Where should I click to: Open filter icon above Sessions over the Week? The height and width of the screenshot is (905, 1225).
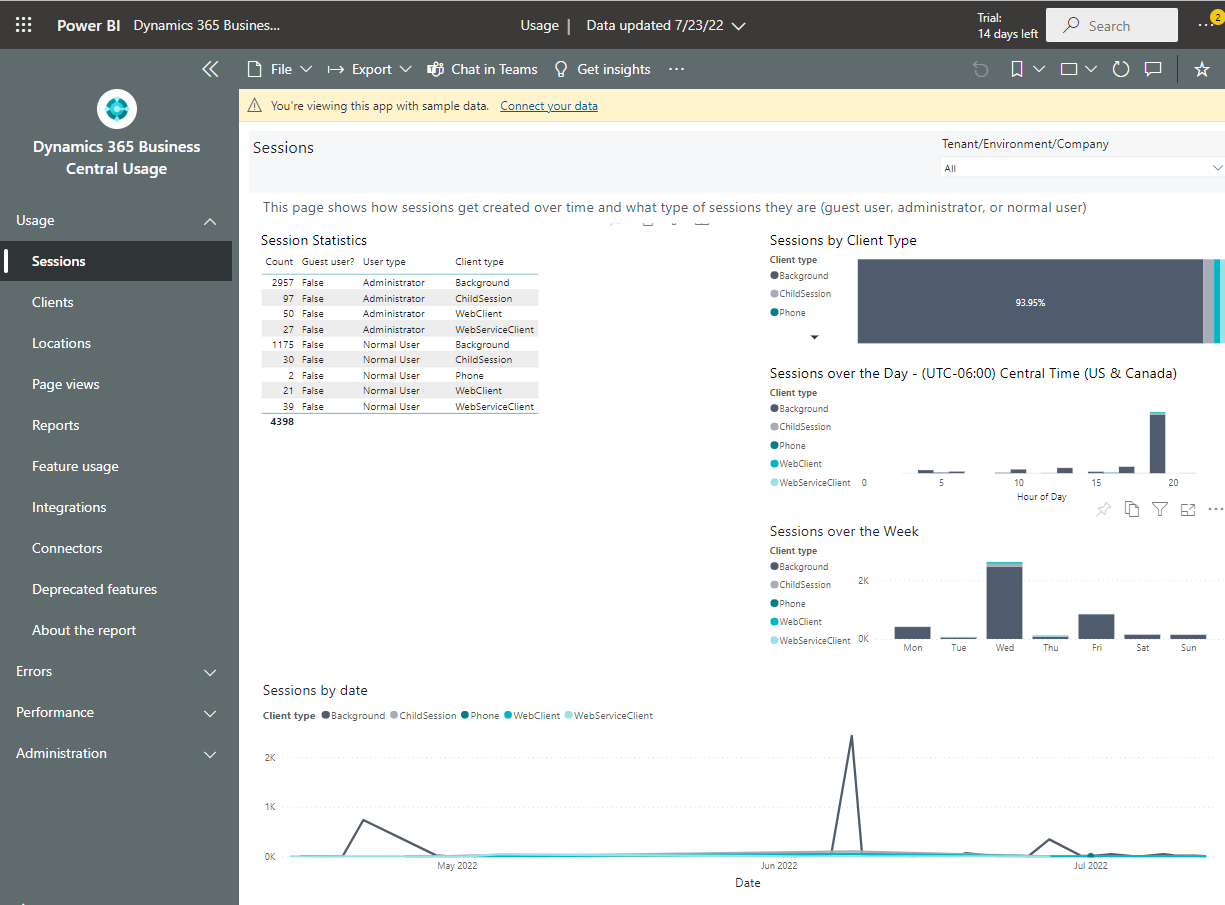(x=1160, y=509)
